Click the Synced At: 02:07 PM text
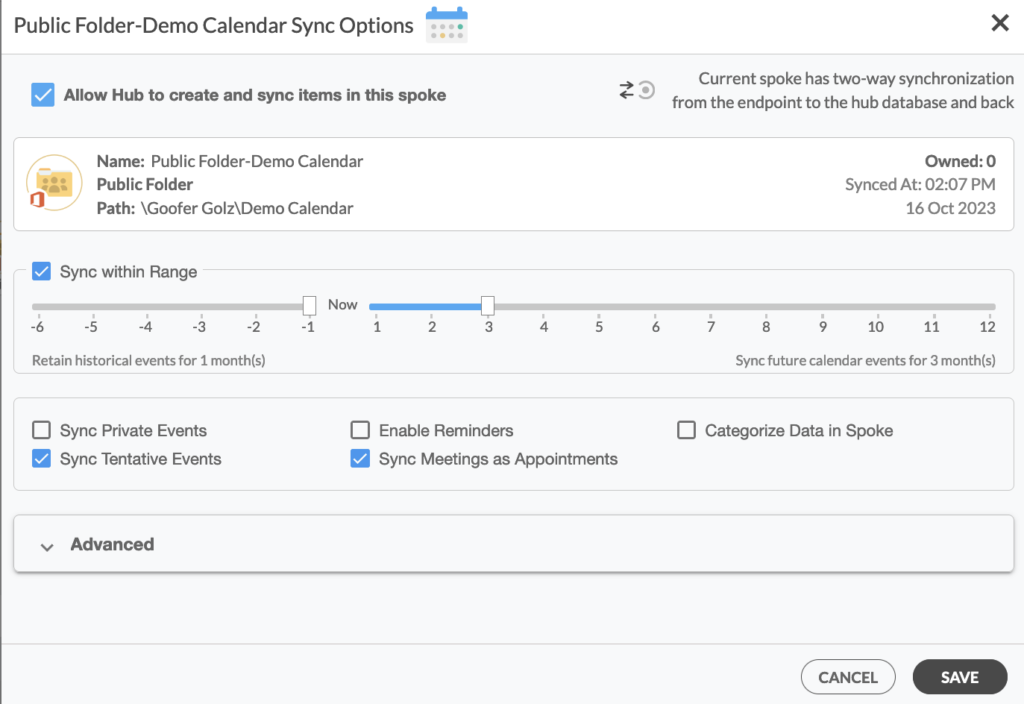This screenshot has height=704, width=1024. (920, 185)
